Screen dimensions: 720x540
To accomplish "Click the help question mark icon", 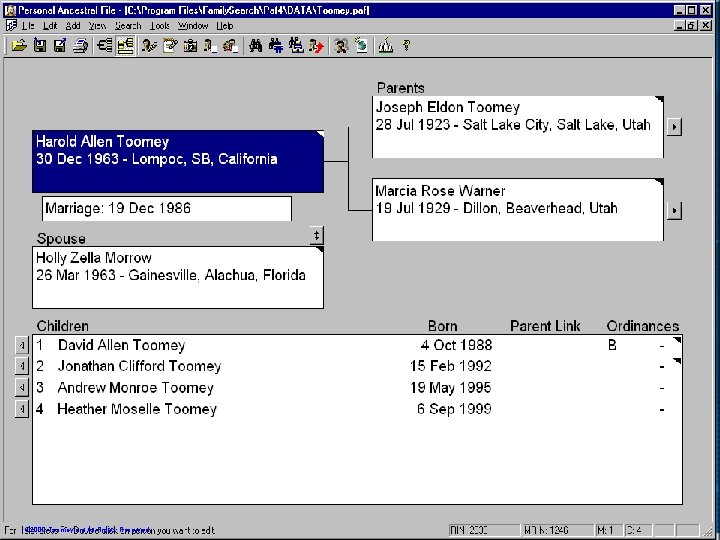I will click(x=406, y=45).
